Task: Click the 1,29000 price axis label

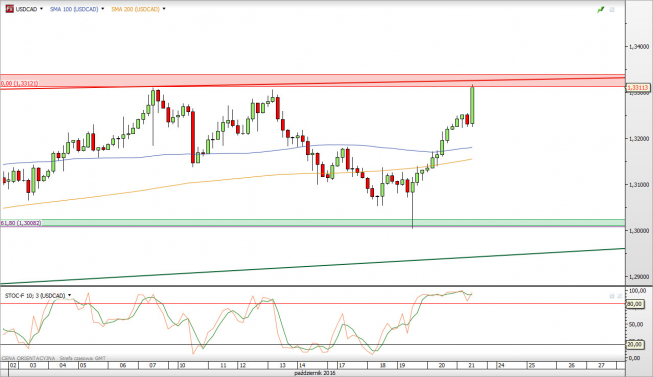Action: click(x=639, y=276)
